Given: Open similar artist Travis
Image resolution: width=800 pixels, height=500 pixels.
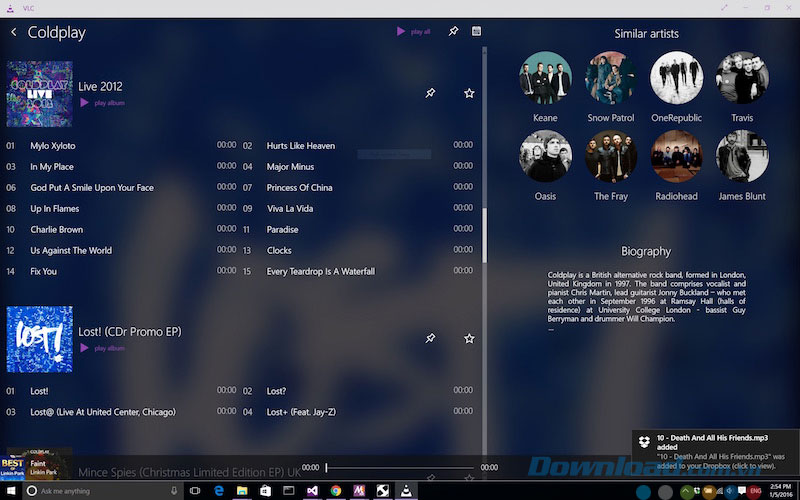Looking at the screenshot, I should [x=742, y=78].
